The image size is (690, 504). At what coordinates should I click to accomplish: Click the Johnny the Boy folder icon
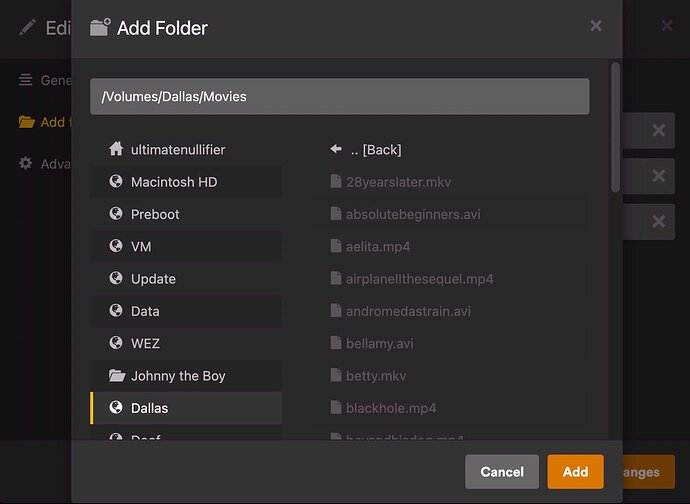117,375
